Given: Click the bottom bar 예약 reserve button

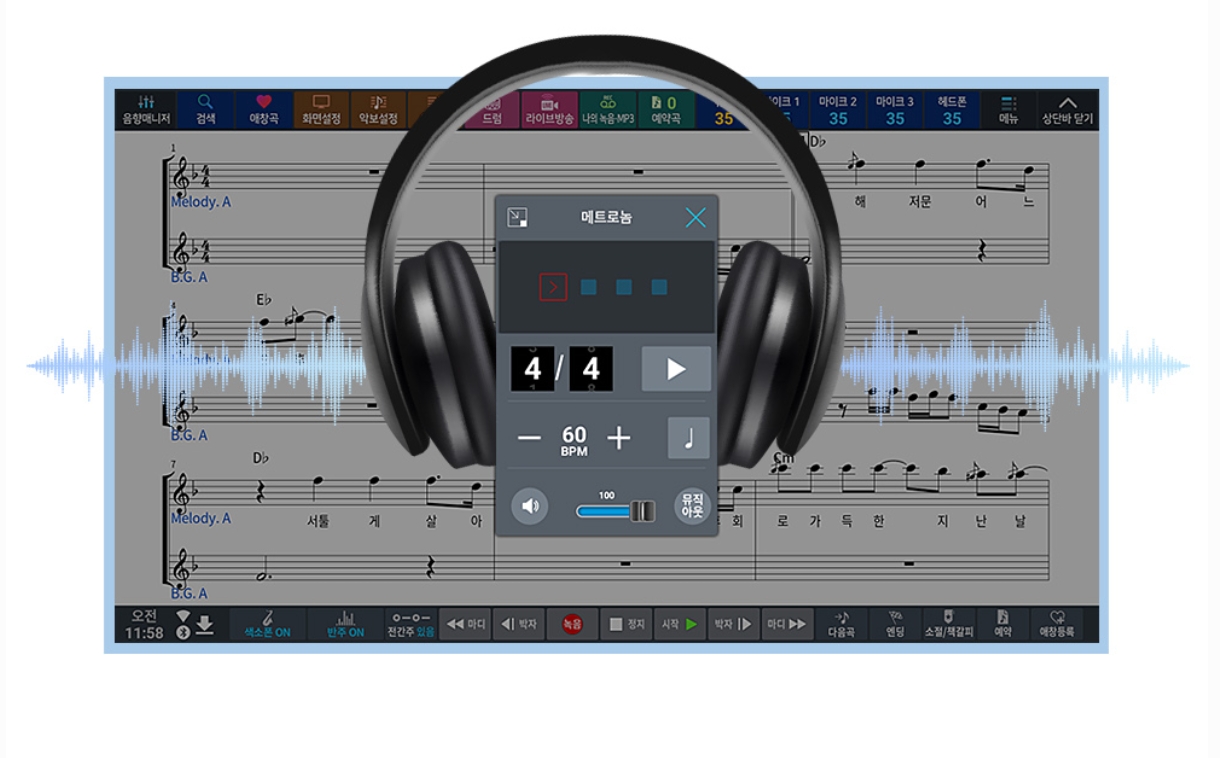Looking at the screenshot, I should tap(1002, 624).
